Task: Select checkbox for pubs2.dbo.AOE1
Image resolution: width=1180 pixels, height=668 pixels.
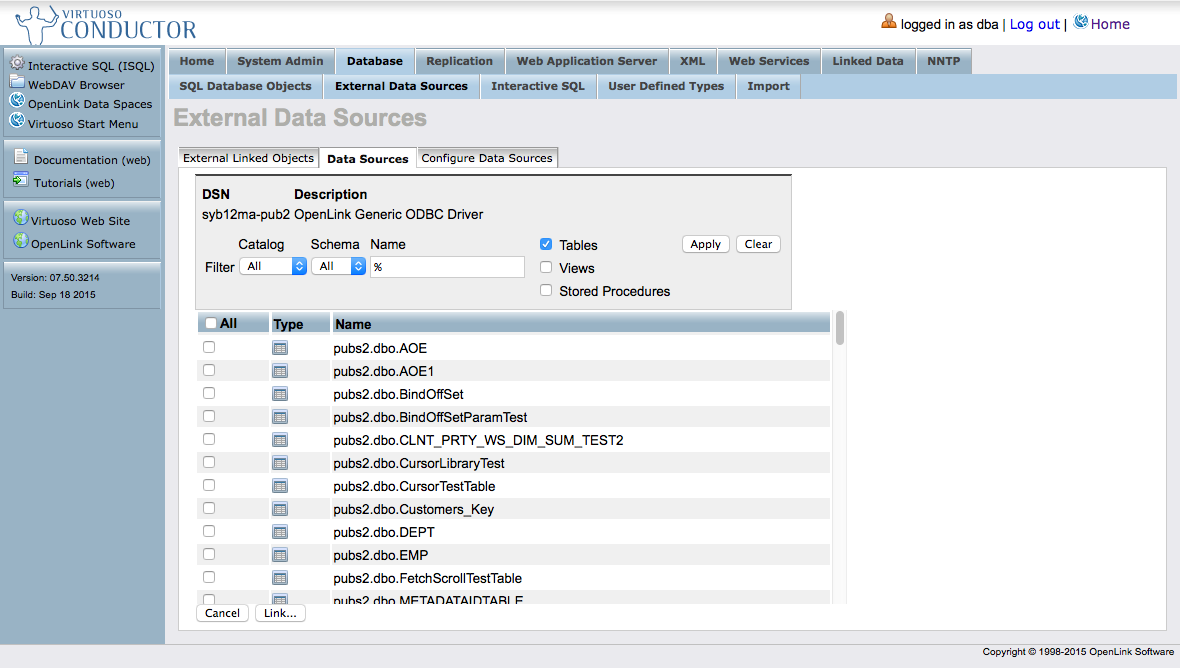Action: pyautogui.click(x=209, y=370)
